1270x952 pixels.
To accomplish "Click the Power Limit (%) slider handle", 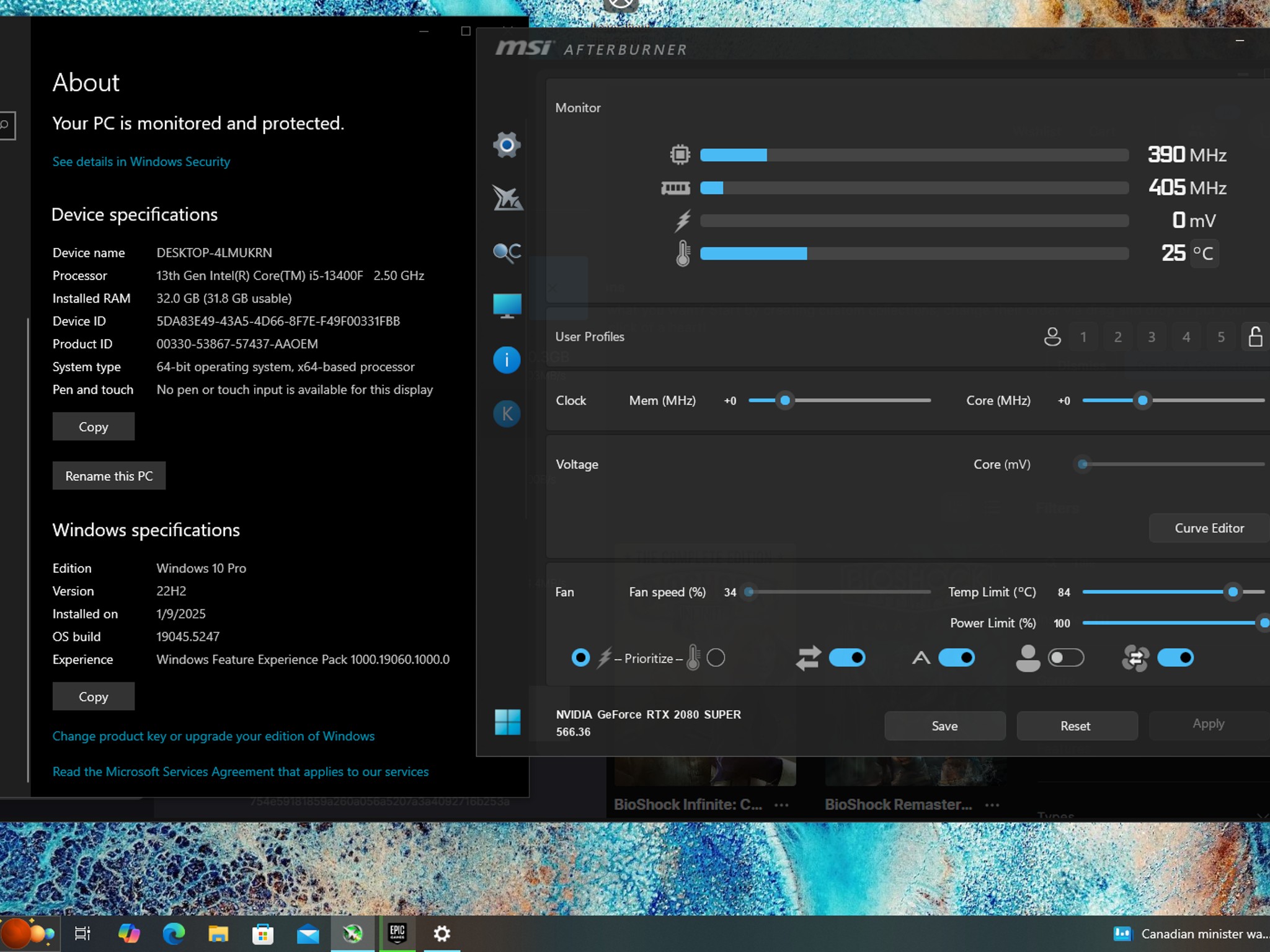I will [1264, 623].
